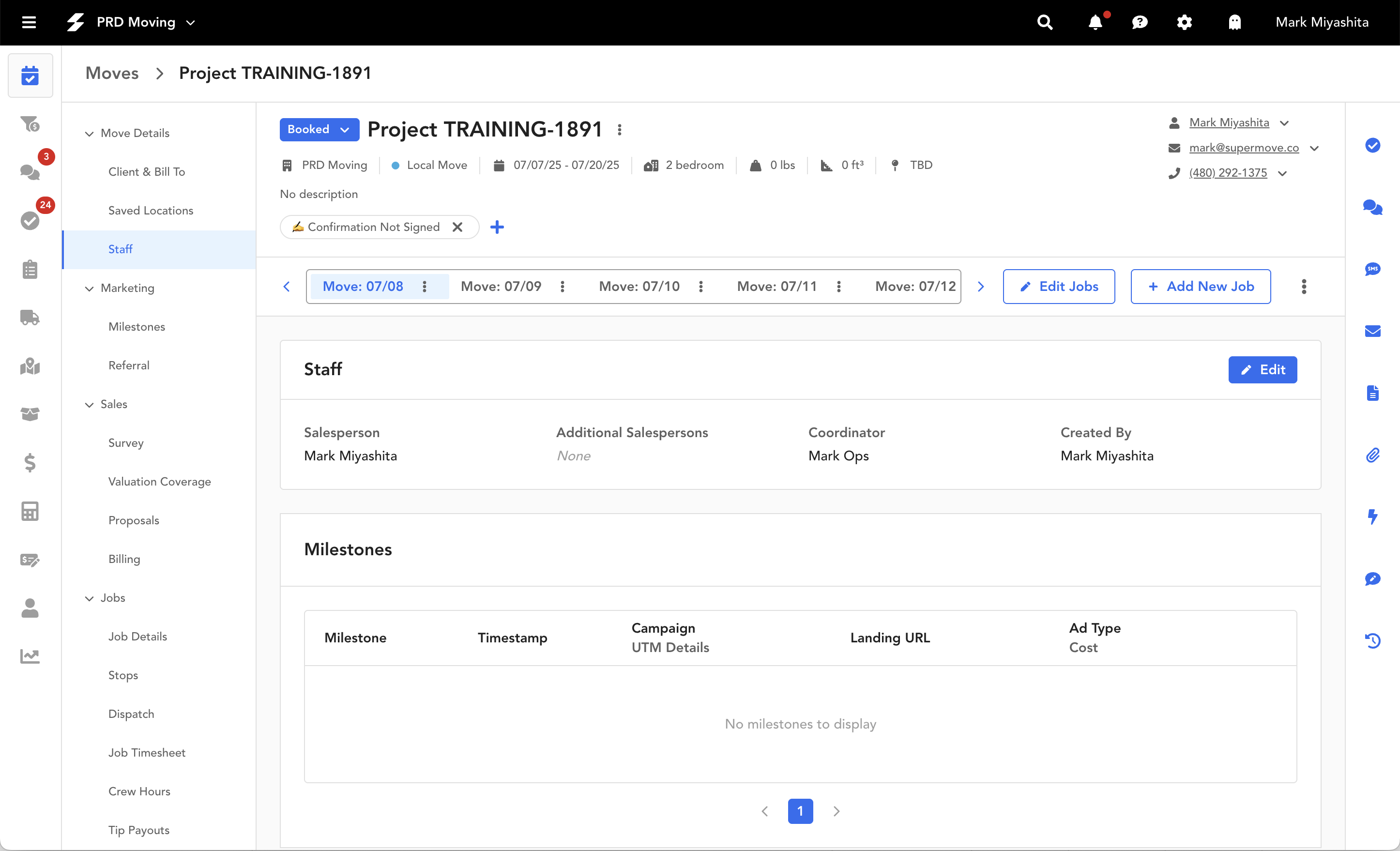Open the map pin sidebar icon

point(30,366)
